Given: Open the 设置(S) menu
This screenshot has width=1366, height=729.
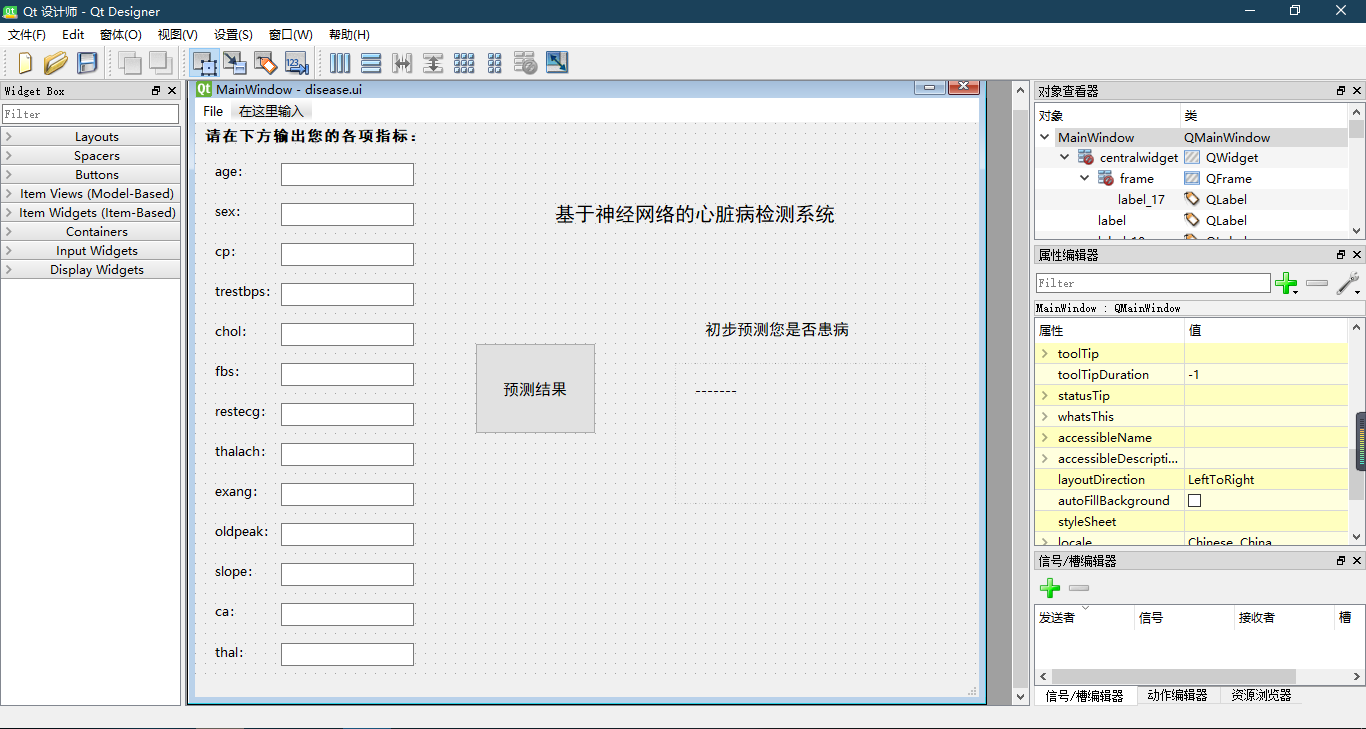Looking at the screenshot, I should pyautogui.click(x=233, y=35).
